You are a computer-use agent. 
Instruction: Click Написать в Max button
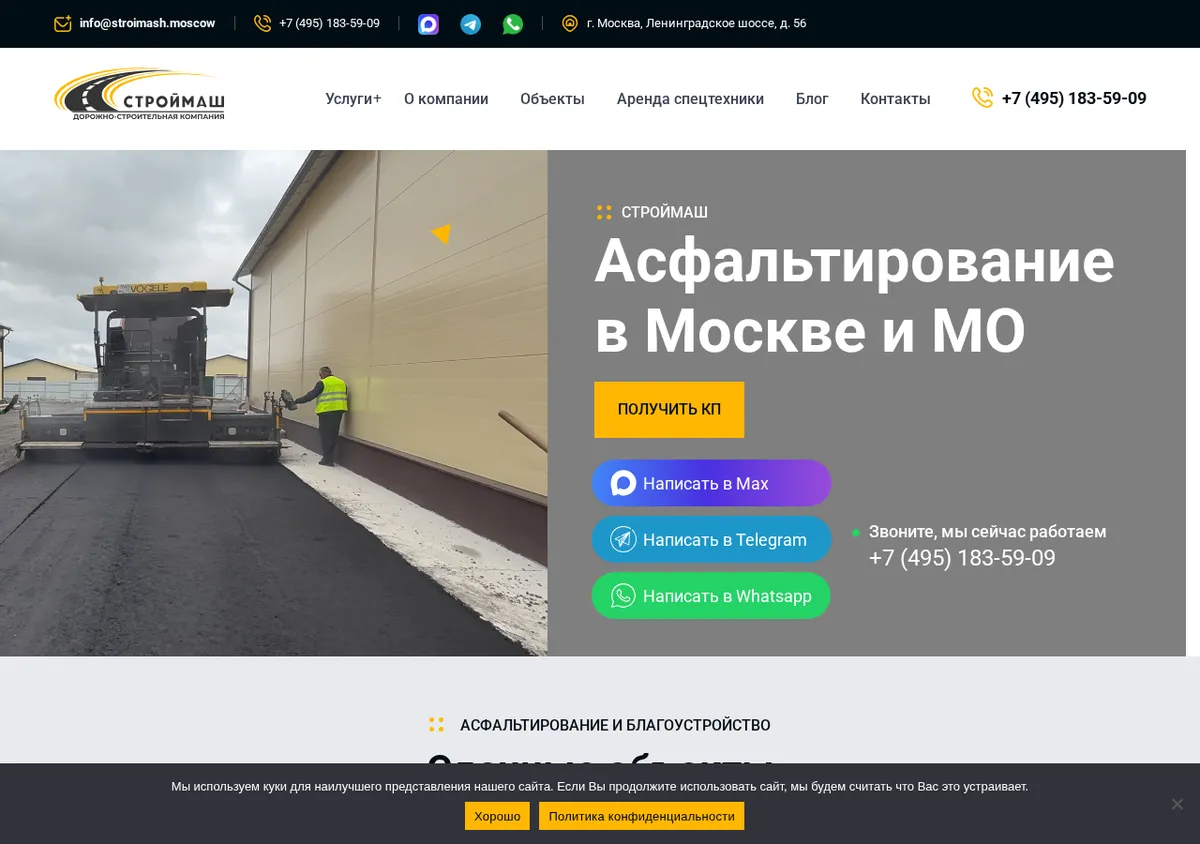711,484
